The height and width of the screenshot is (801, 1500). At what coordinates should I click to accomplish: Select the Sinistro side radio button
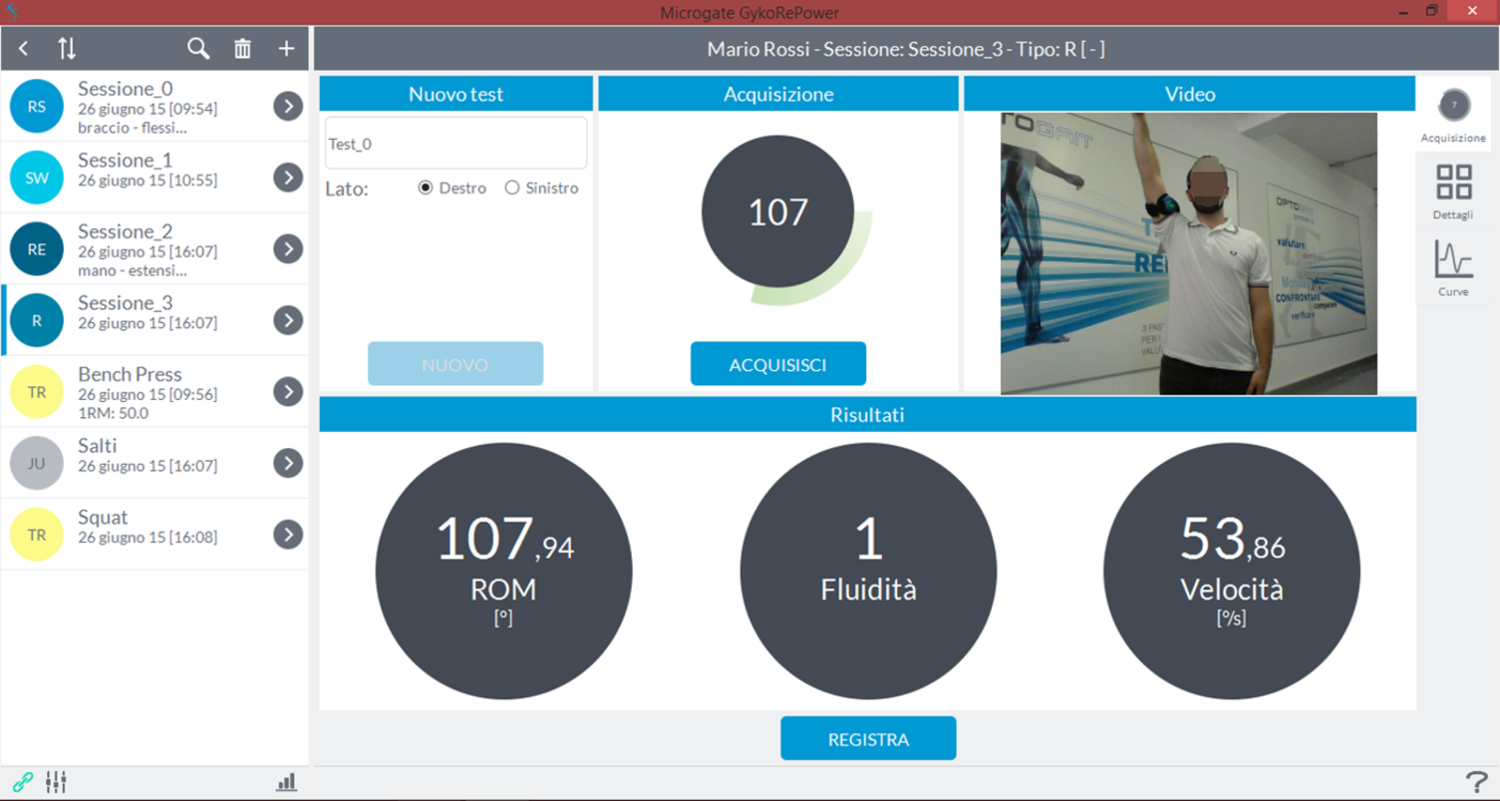pyautogui.click(x=512, y=188)
